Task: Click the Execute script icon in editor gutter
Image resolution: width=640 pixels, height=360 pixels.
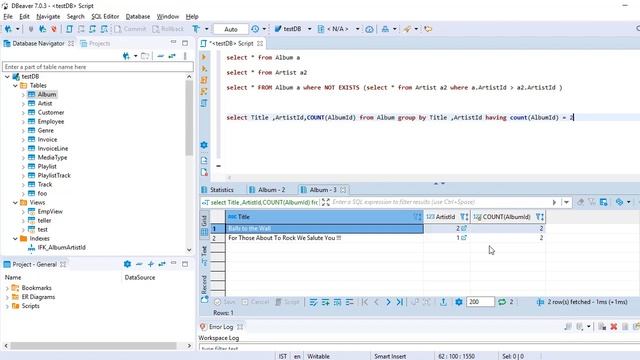Action: click(x=204, y=80)
